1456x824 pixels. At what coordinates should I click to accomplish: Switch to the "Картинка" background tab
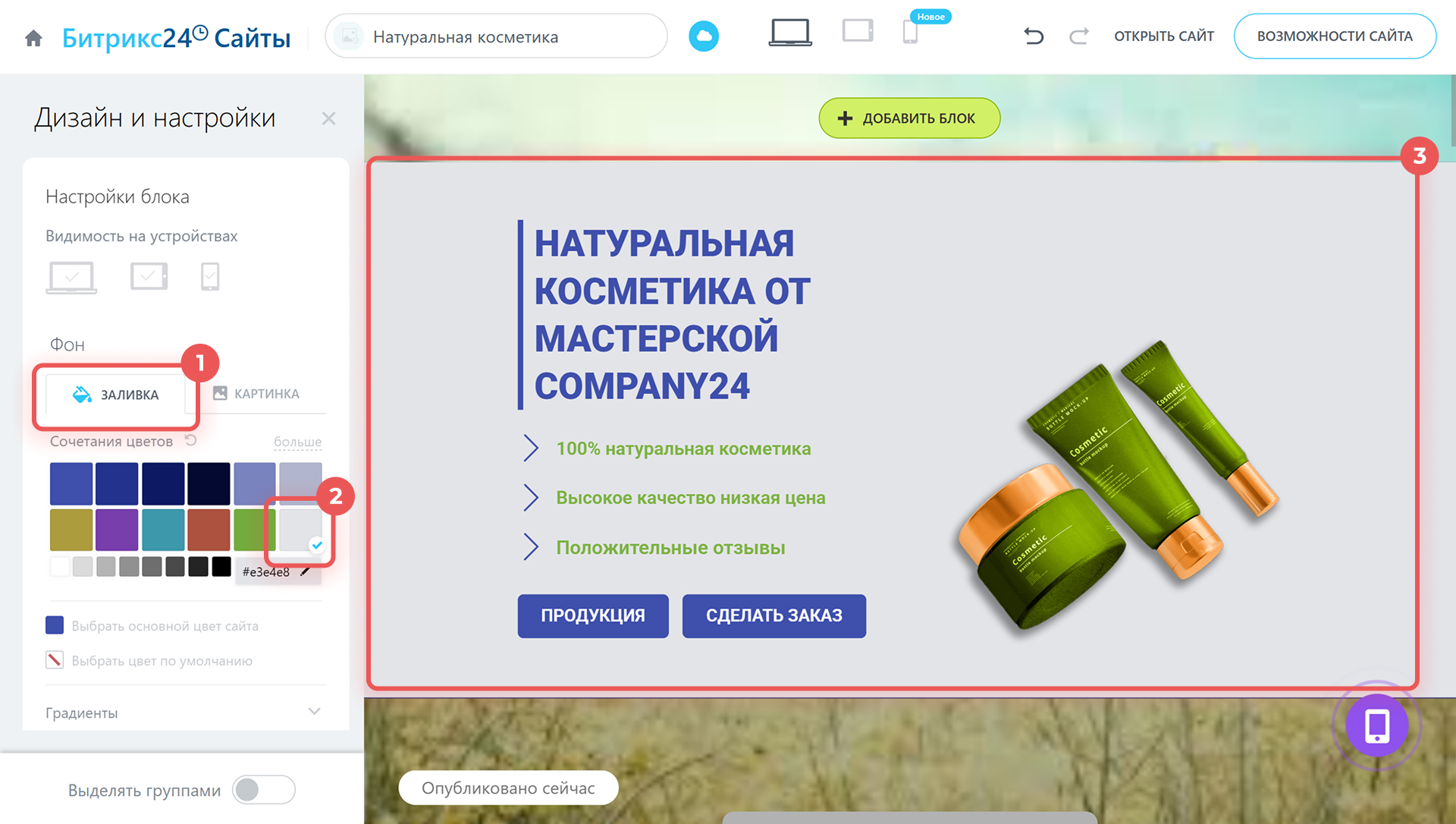tap(256, 394)
